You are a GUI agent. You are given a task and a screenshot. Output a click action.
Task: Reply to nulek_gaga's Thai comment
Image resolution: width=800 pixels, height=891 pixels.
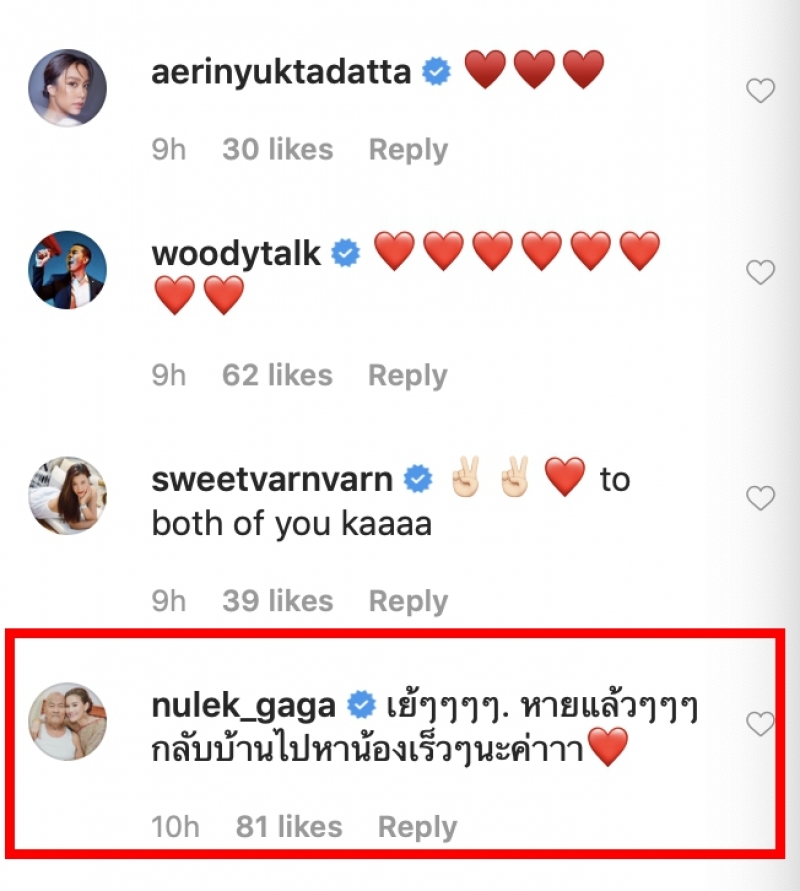417,828
